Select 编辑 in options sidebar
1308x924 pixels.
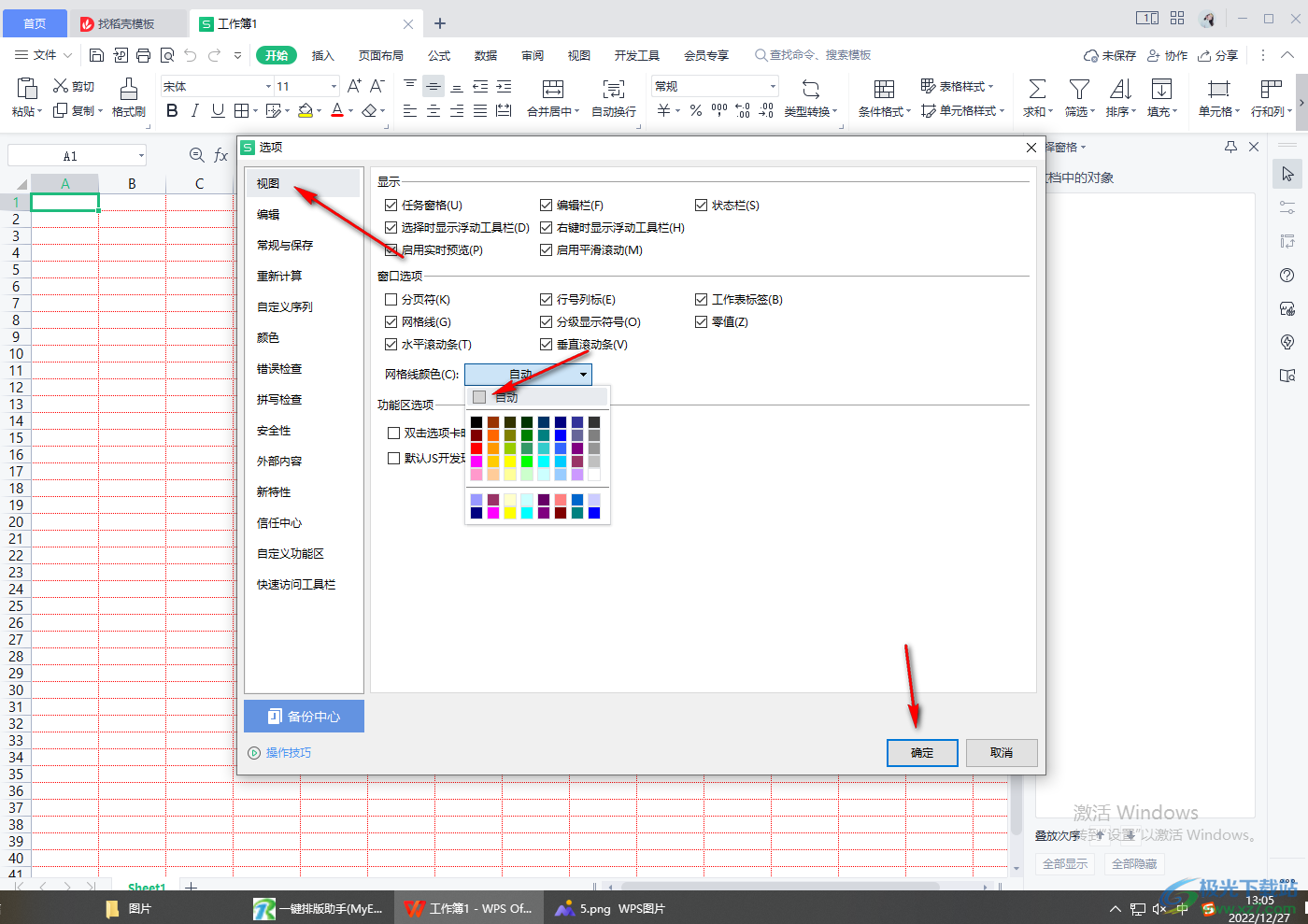click(x=268, y=214)
